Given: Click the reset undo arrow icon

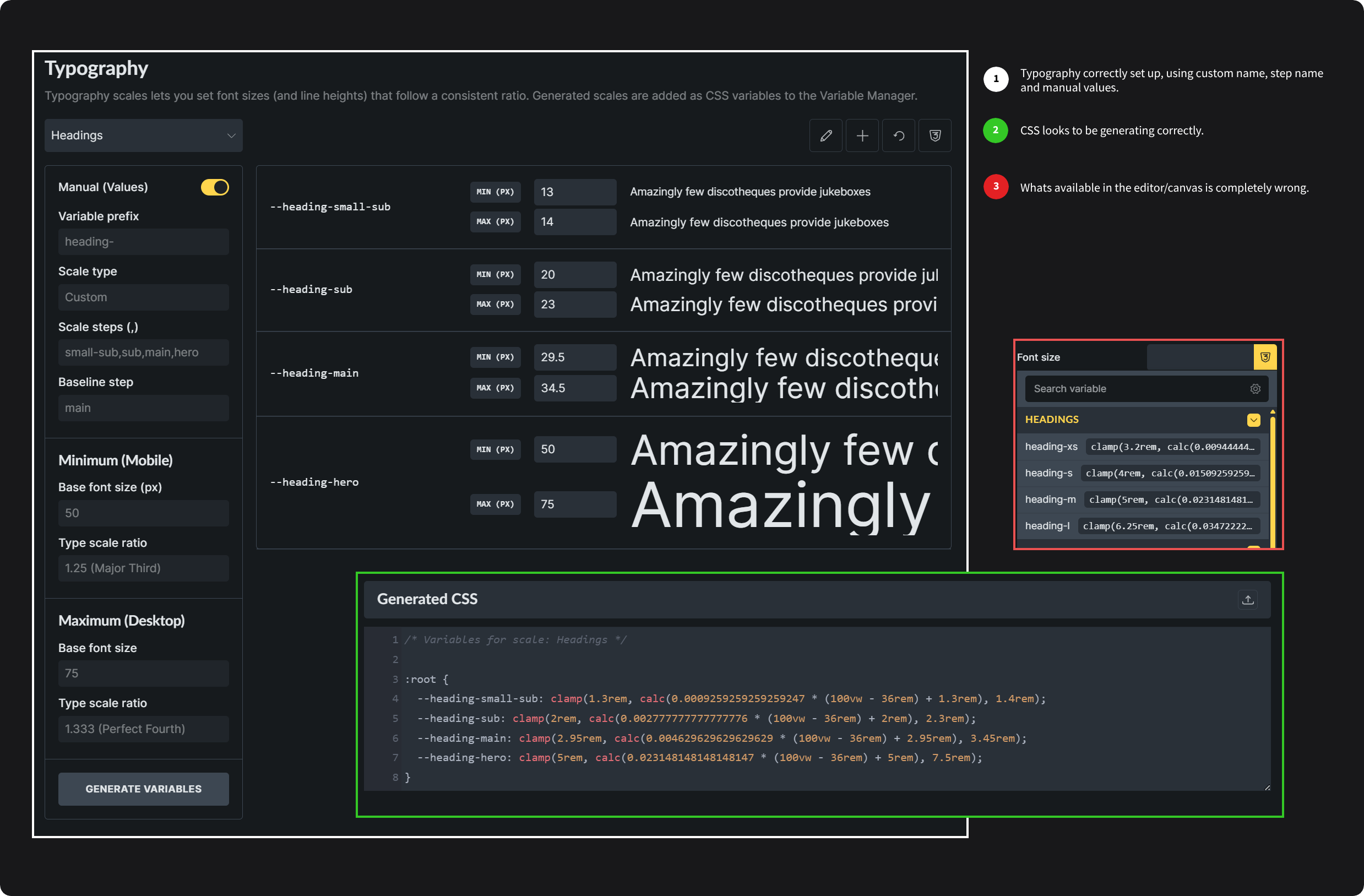Looking at the screenshot, I should (x=898, y=136).
